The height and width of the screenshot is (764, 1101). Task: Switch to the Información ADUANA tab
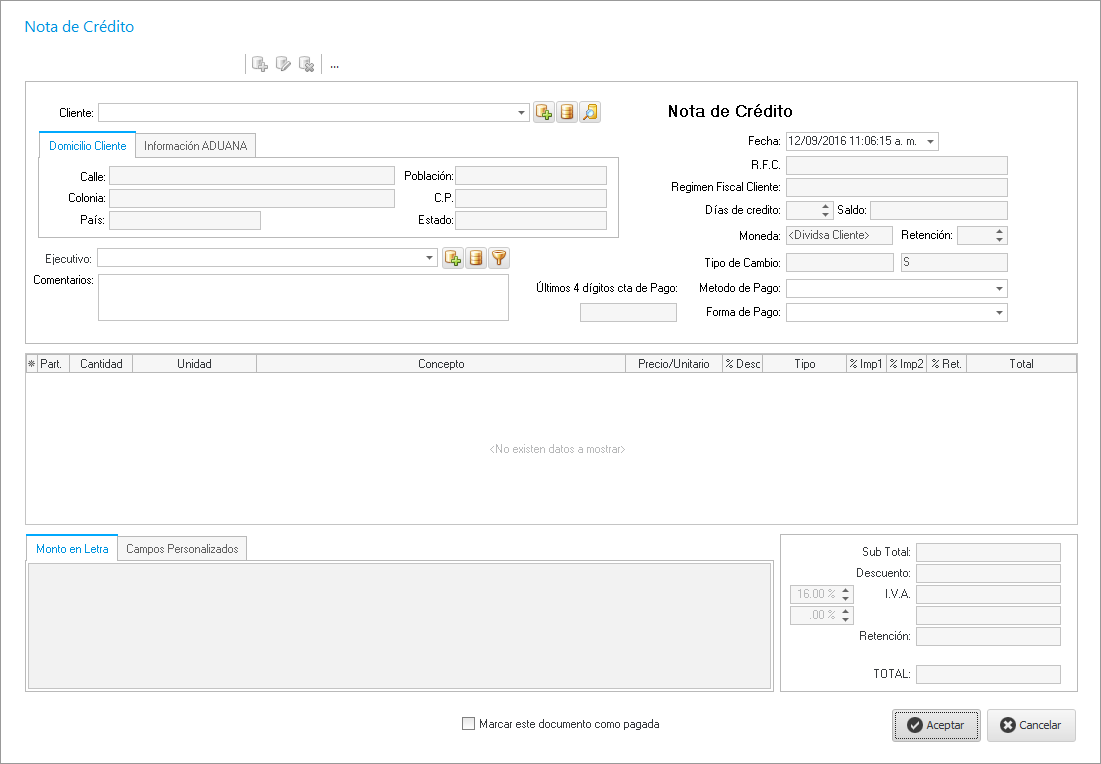coord(196,146)
